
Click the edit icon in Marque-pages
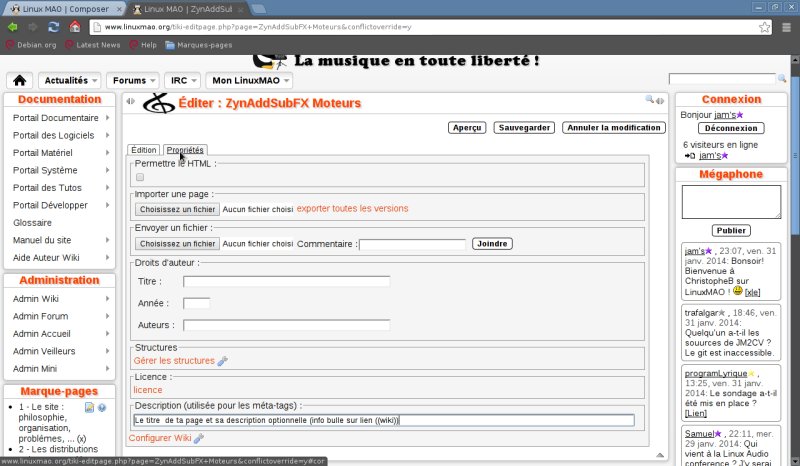click(x=89, y=407)
